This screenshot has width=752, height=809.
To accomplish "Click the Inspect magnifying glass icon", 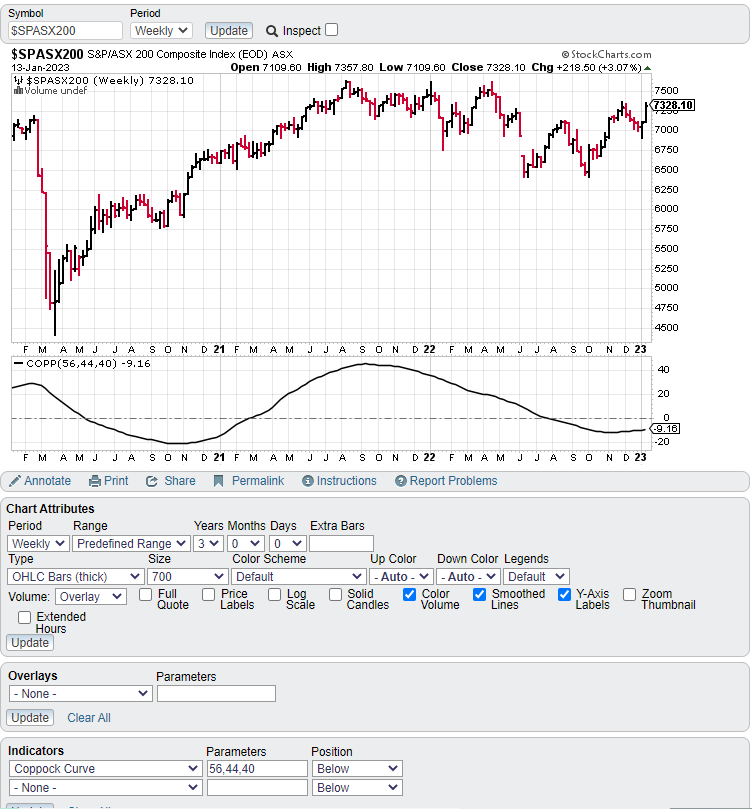I will pos(272,31).
